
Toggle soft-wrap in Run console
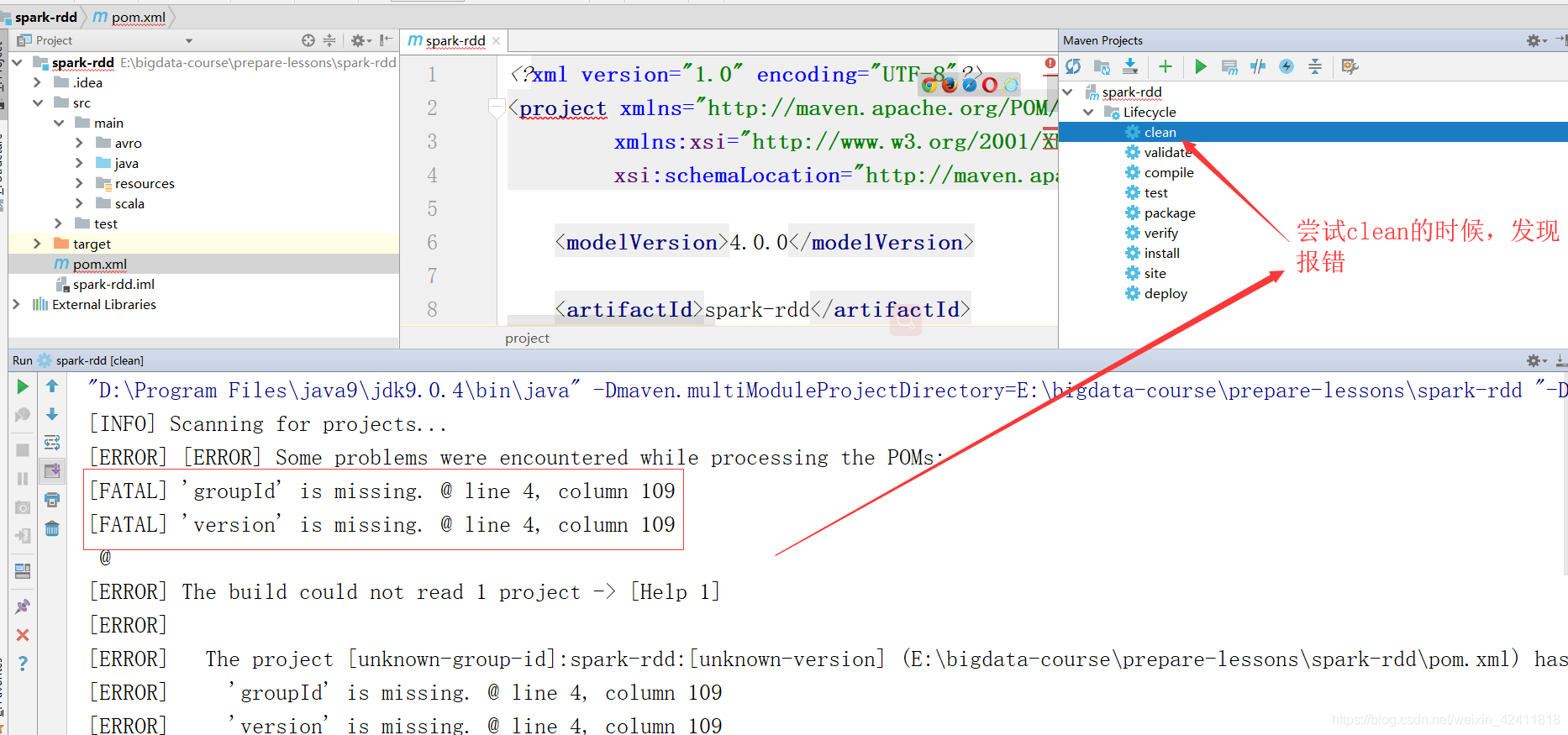pos(52,443)
